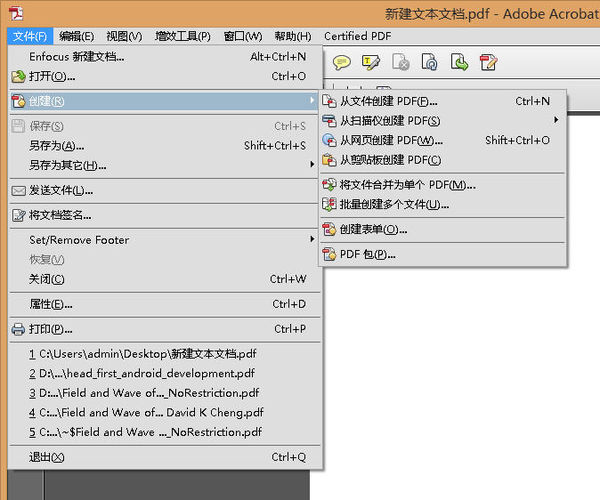Click the Ctrl+D shortcut label
Image resolution: width=600 pixels, height=500 pixels.
[289, 305]
